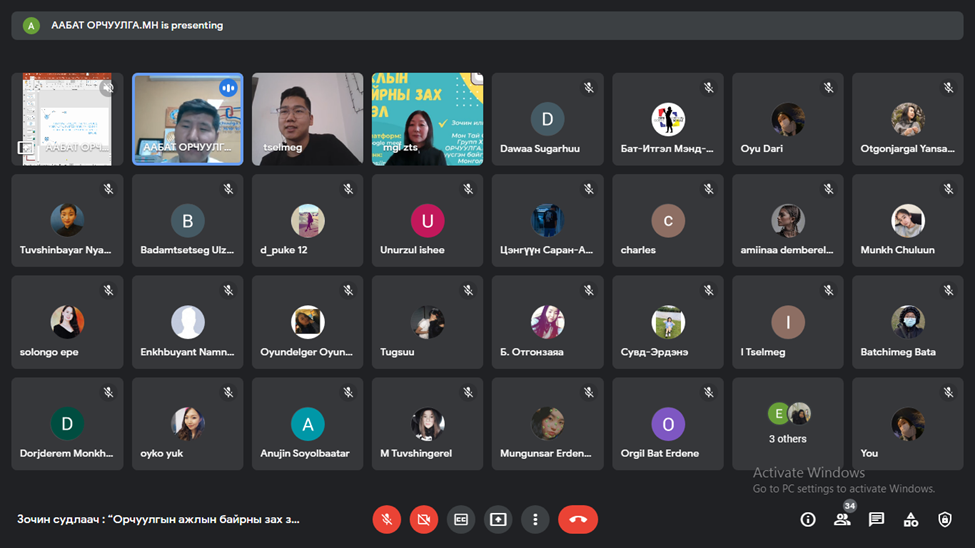The height and width of the screenshot is (548, 975).
Task: Click I Tselmeg's brown I avatar
Action: tap(788, 322)
